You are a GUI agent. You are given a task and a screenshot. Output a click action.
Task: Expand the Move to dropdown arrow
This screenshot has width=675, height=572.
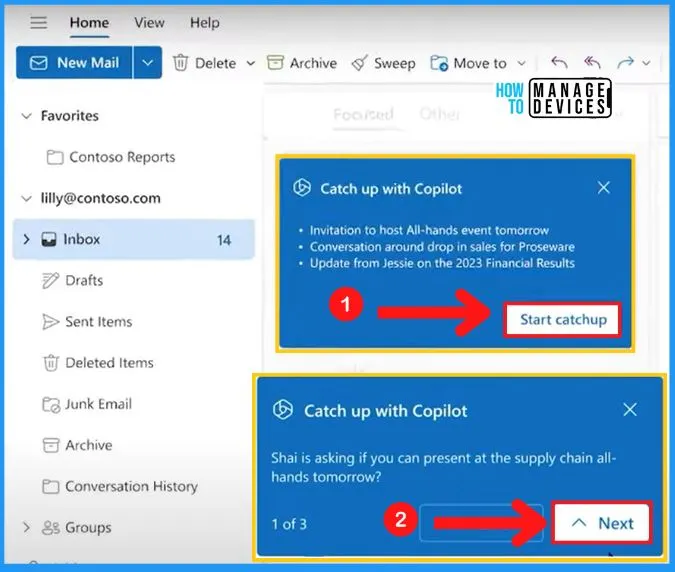[x=521, y=63]
